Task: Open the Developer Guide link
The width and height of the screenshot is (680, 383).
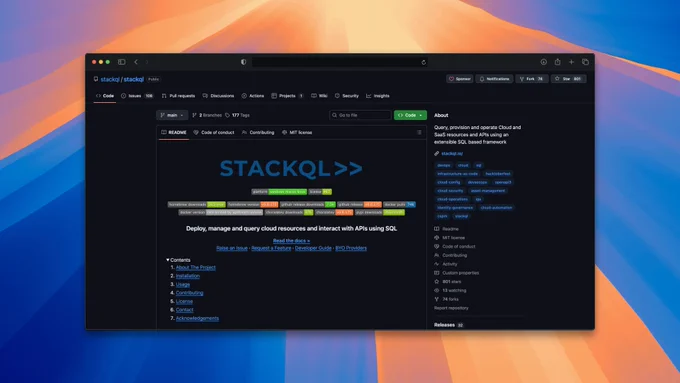Action: [313, 248]
